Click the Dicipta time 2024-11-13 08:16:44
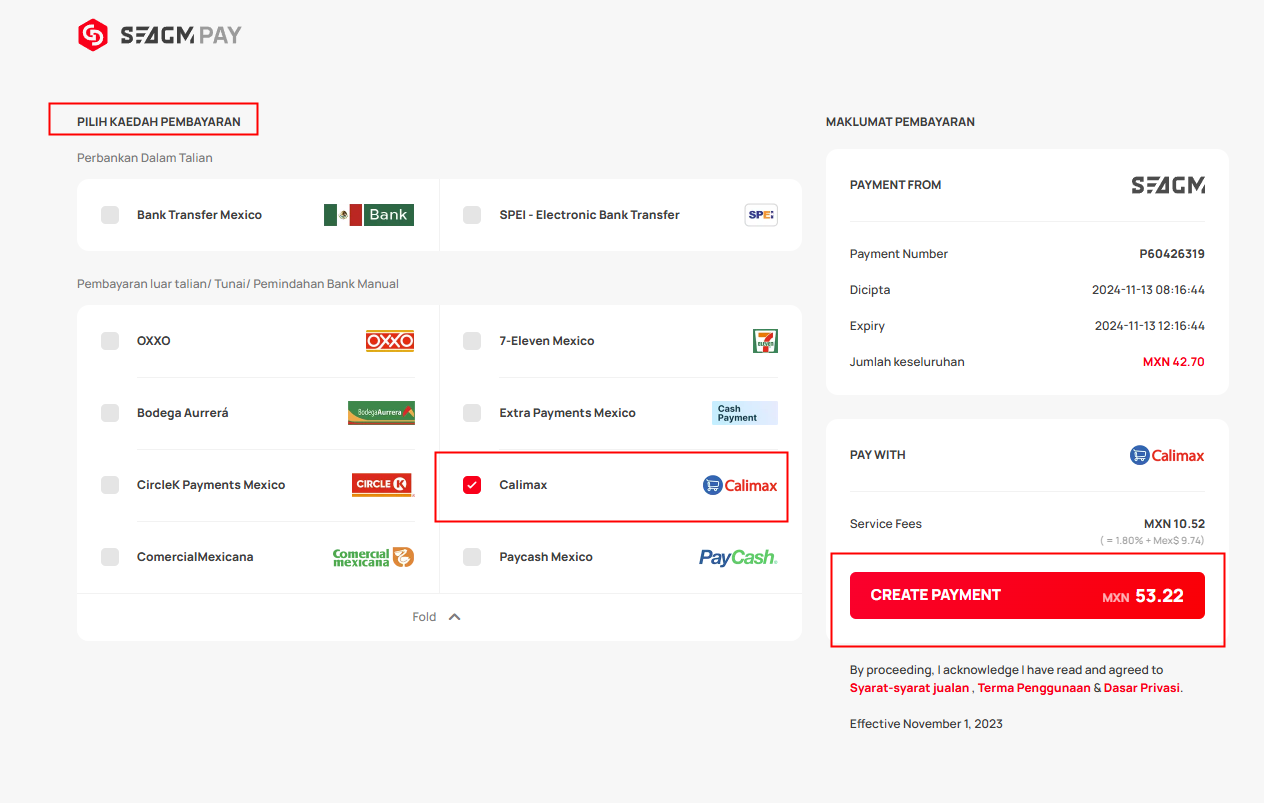This screenshot has height=803, width=1264. (1148, 290)
